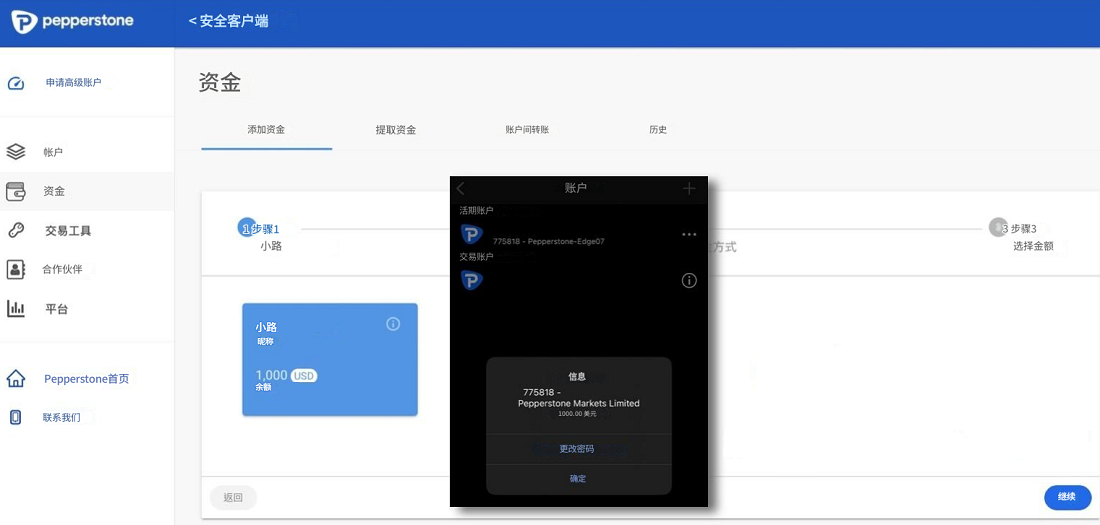Open 平台 sidebar item
The image size is (1100, 525).
57,309
